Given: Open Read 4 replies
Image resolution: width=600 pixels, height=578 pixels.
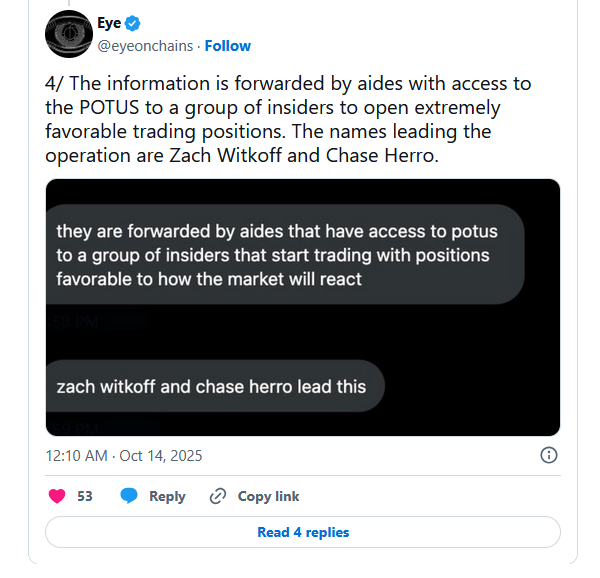Looking at the screenshot, I should pyautogui.click(x=303, y=532).
